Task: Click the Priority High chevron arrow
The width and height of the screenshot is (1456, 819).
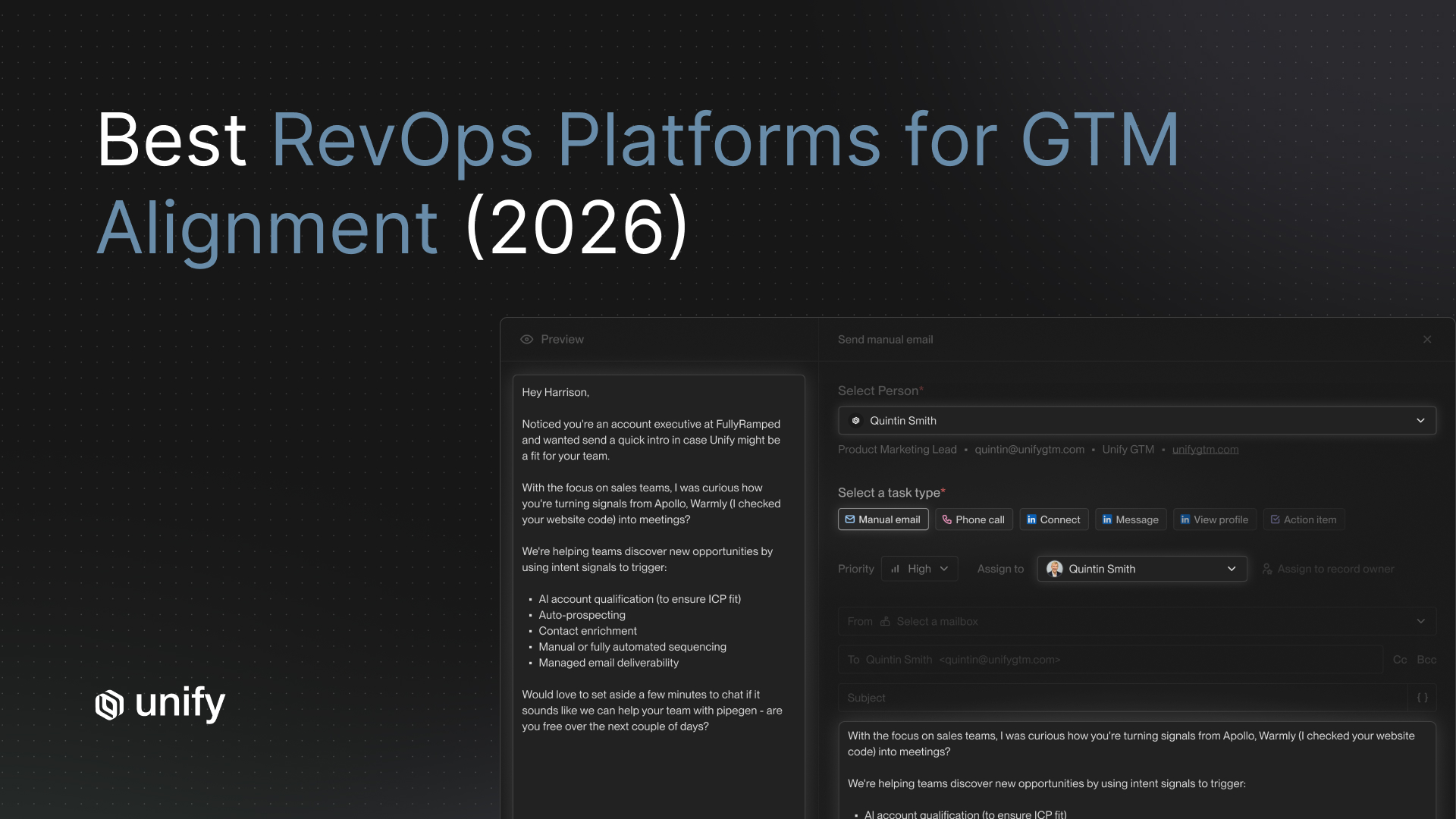Action: (944, 569)
